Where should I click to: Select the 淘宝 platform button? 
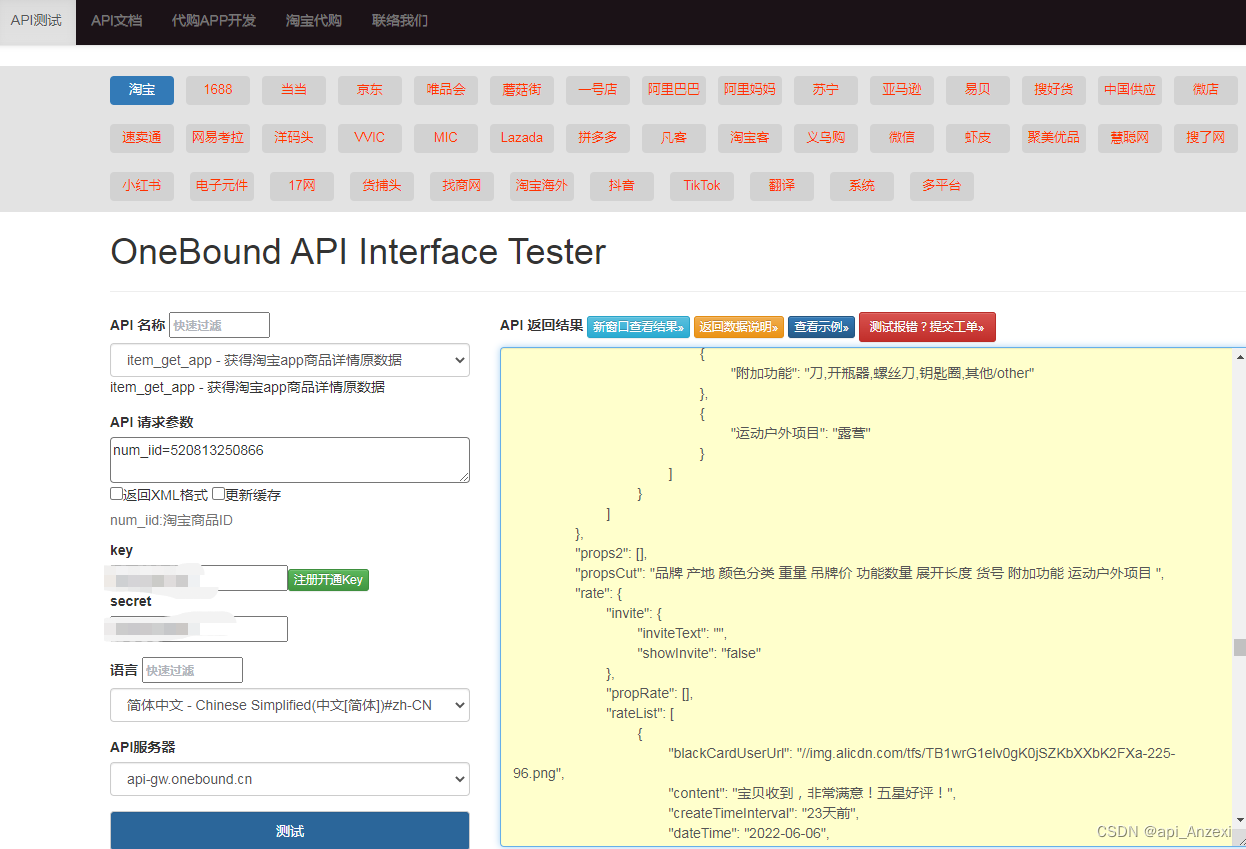[x=142, y=90]
